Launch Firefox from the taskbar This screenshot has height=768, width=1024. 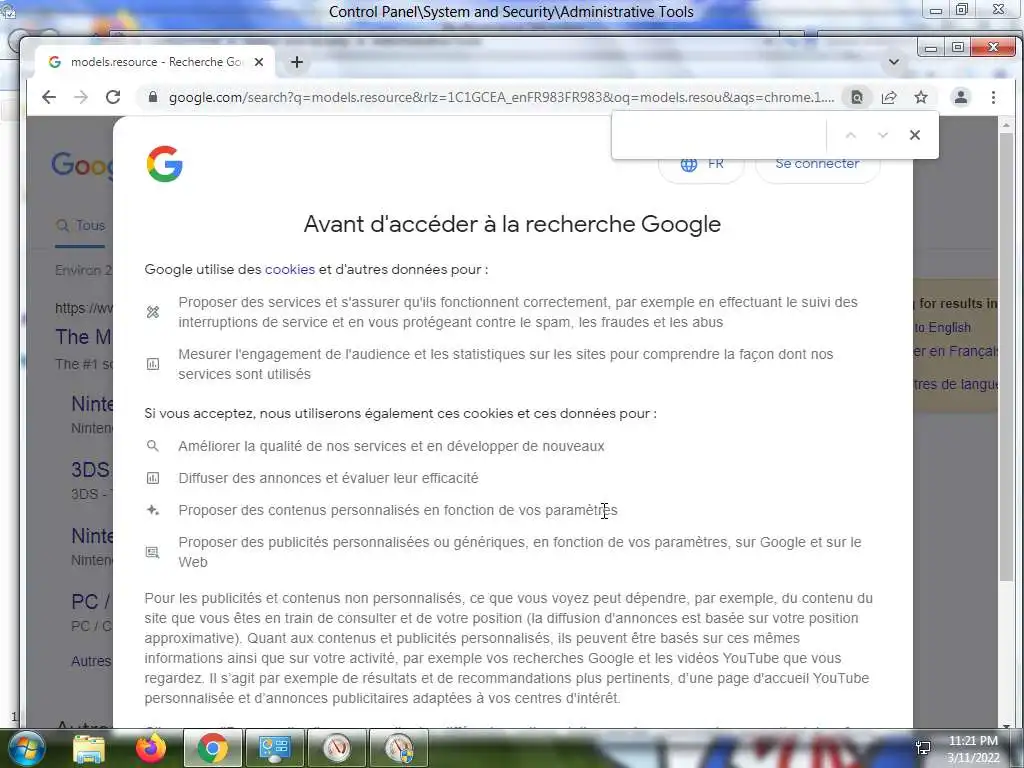[x=151, y=748]
